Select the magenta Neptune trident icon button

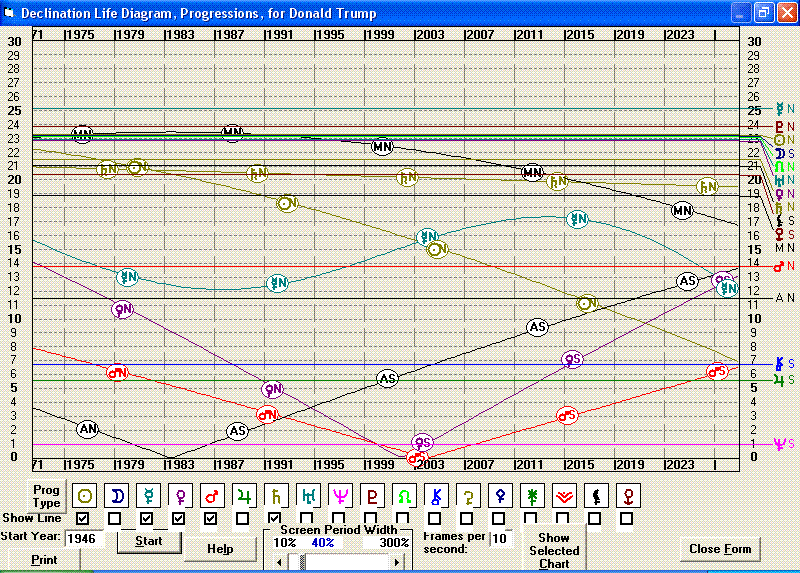[340, 495]
